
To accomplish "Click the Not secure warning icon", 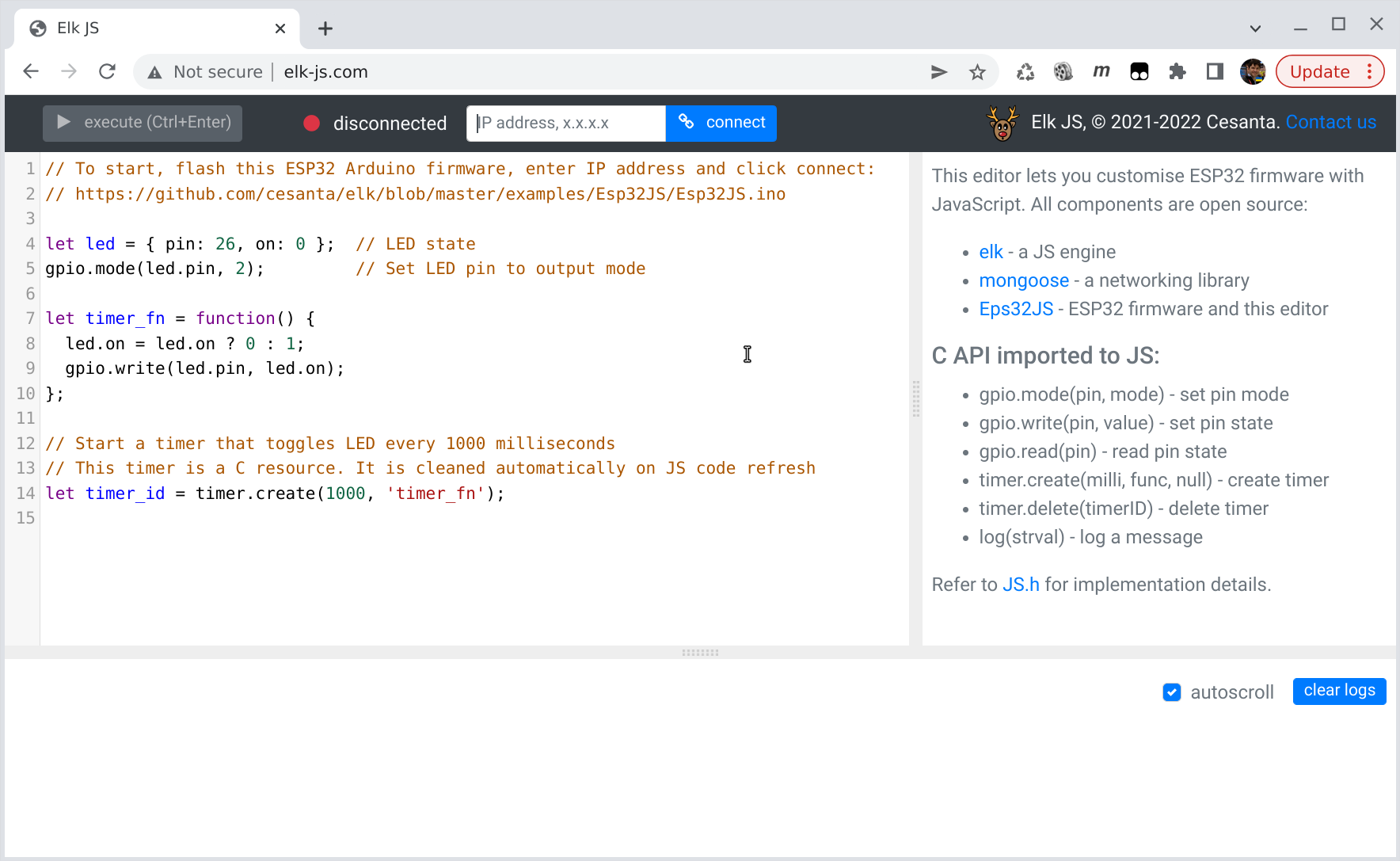I will click(155, 72).
